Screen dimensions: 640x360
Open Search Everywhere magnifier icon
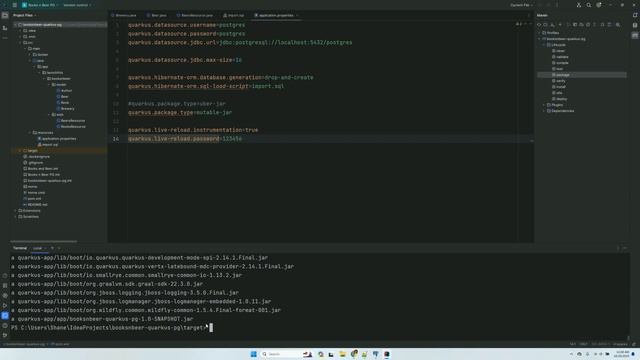coord(589,5)
